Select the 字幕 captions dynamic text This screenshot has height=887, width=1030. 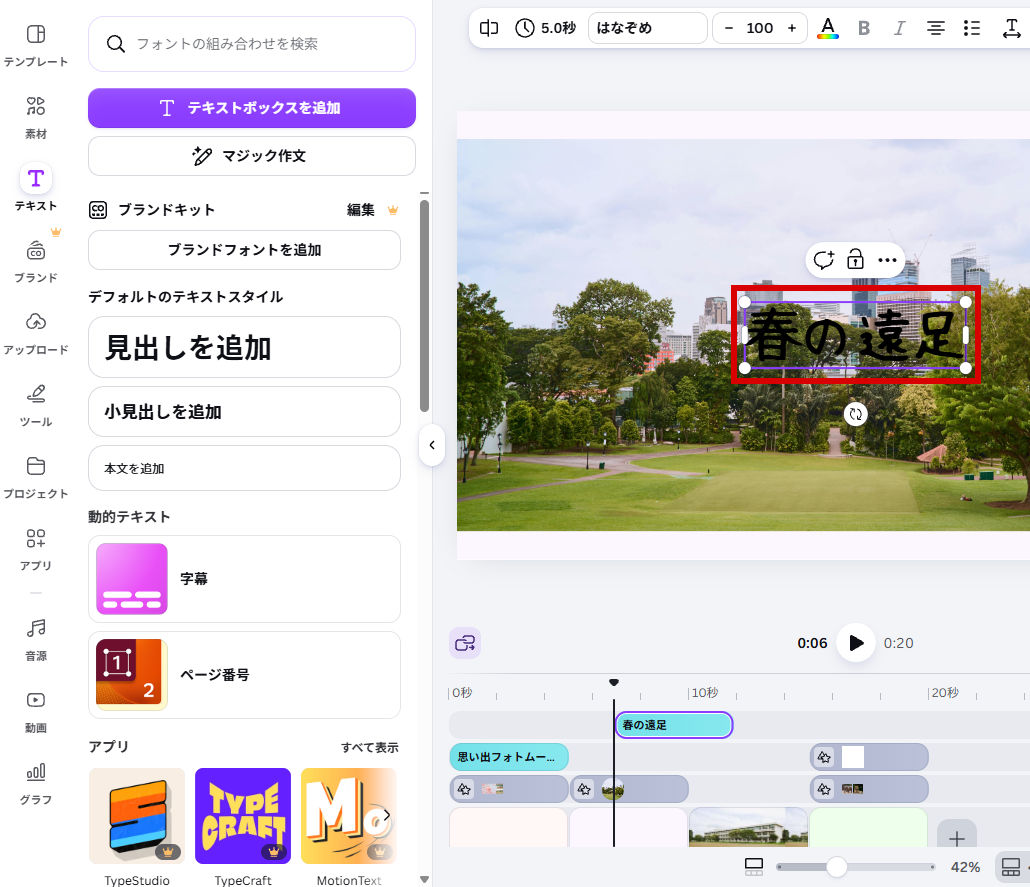coord(244,579)
